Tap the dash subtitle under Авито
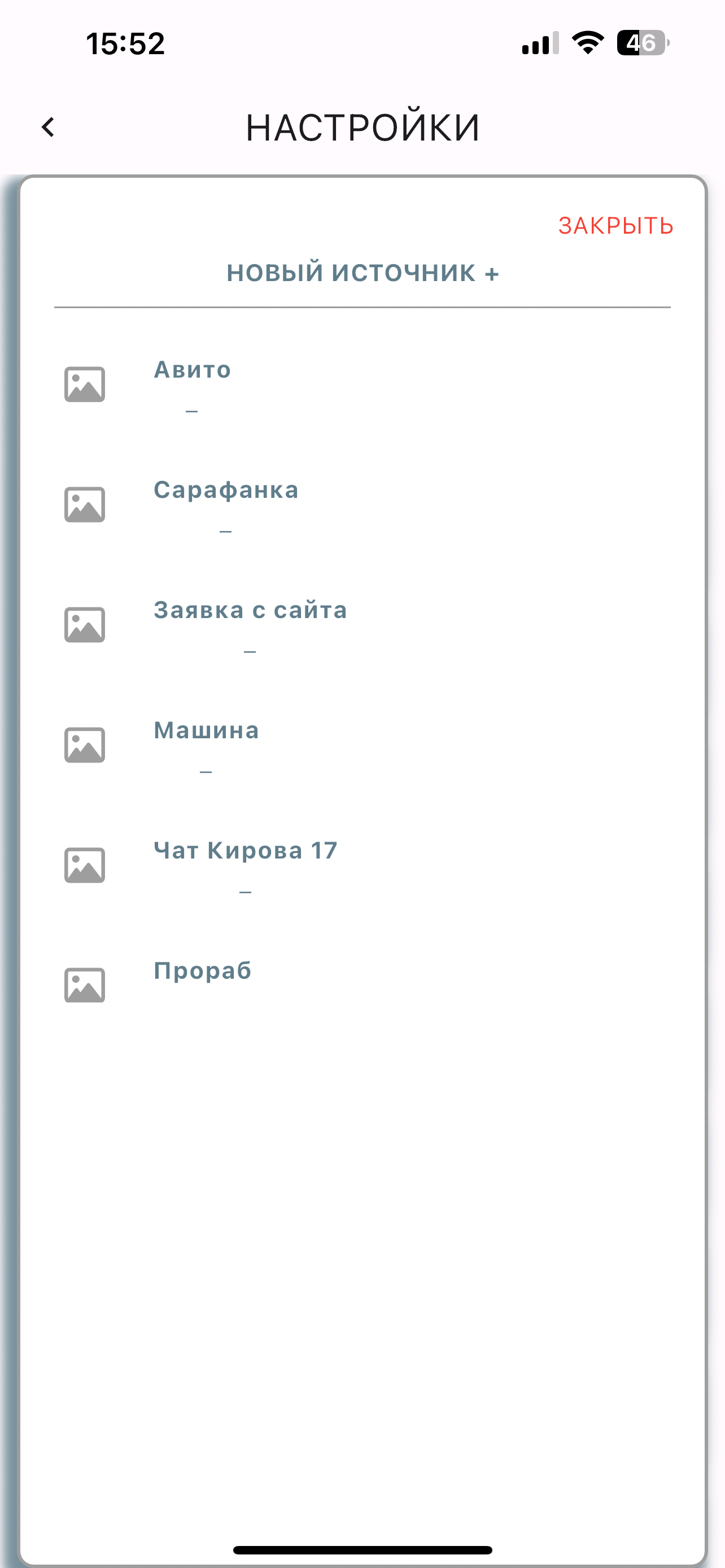Image resolution: width=725 pixels, height=1568 pixels. 192,411
